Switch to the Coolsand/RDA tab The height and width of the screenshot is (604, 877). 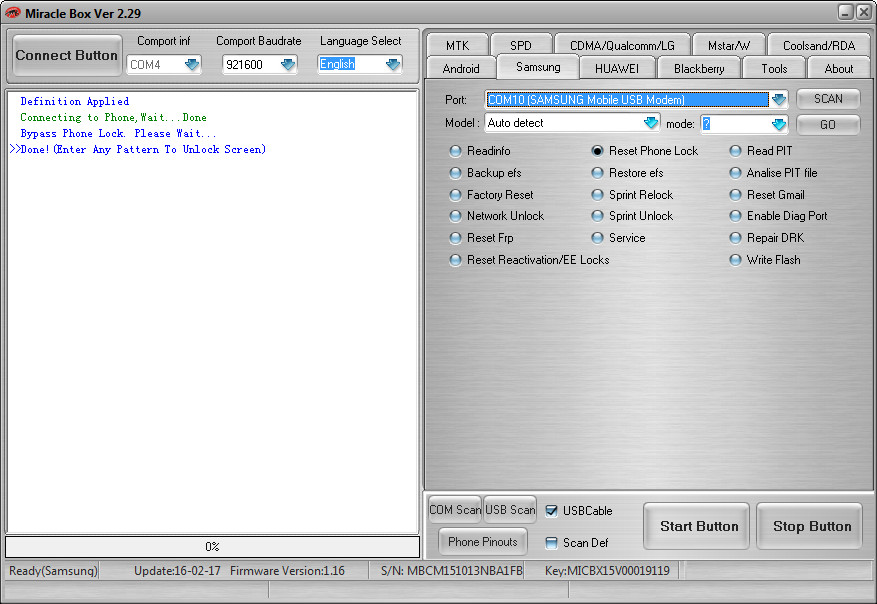coord(819,45)
